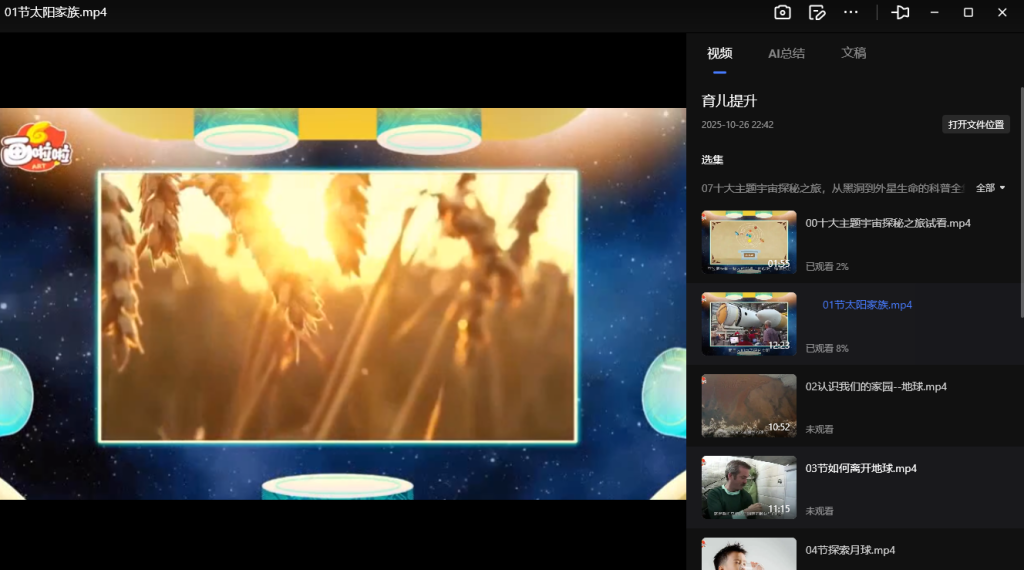1024x570 pixels.
Task: Take a screenshot with the camera icon
Action: [x=782, y=12]
